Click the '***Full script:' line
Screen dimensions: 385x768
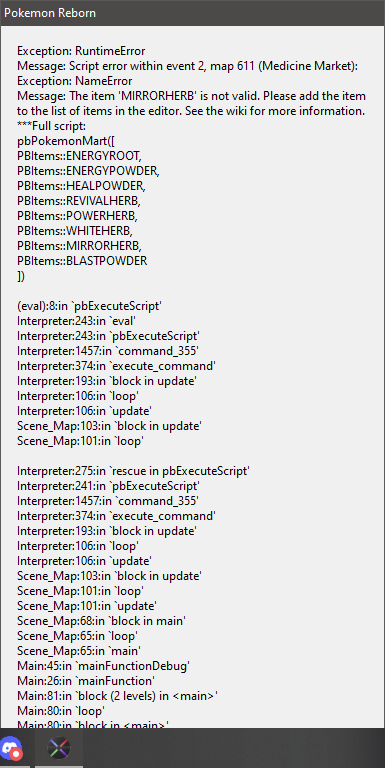(51, 126)
